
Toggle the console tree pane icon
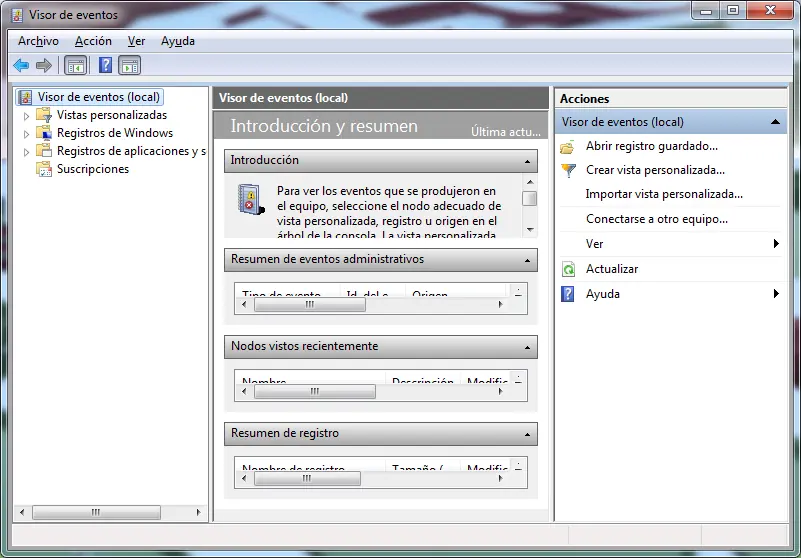coord(76,65)
